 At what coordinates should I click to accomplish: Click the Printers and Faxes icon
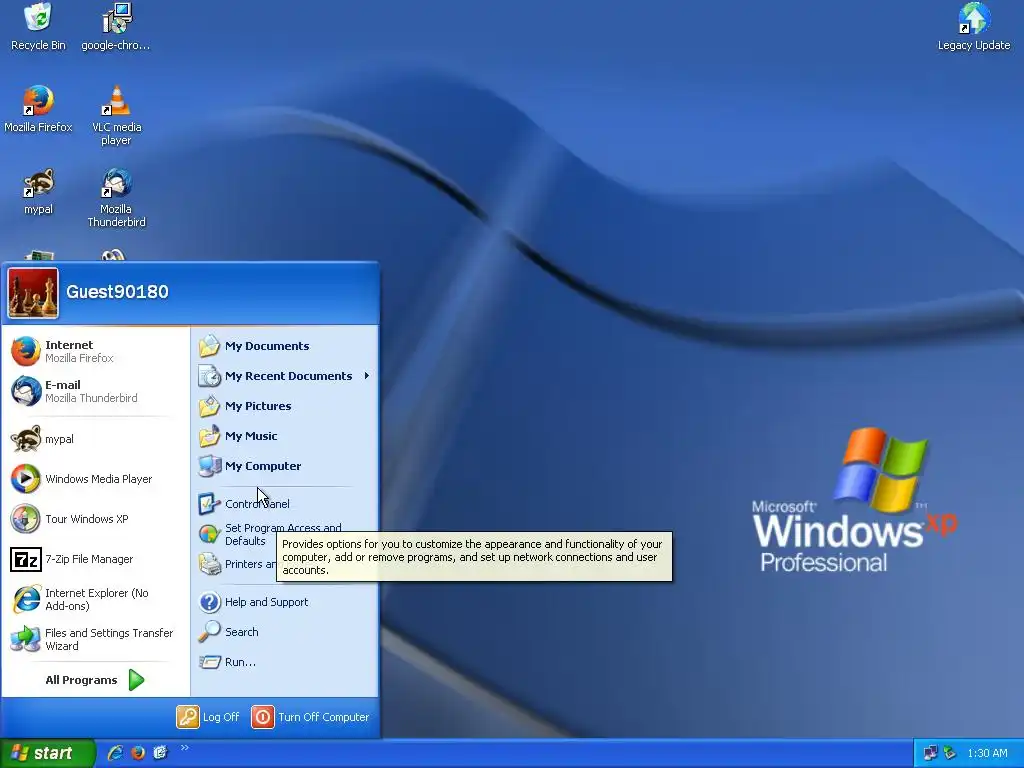(210, 564)
